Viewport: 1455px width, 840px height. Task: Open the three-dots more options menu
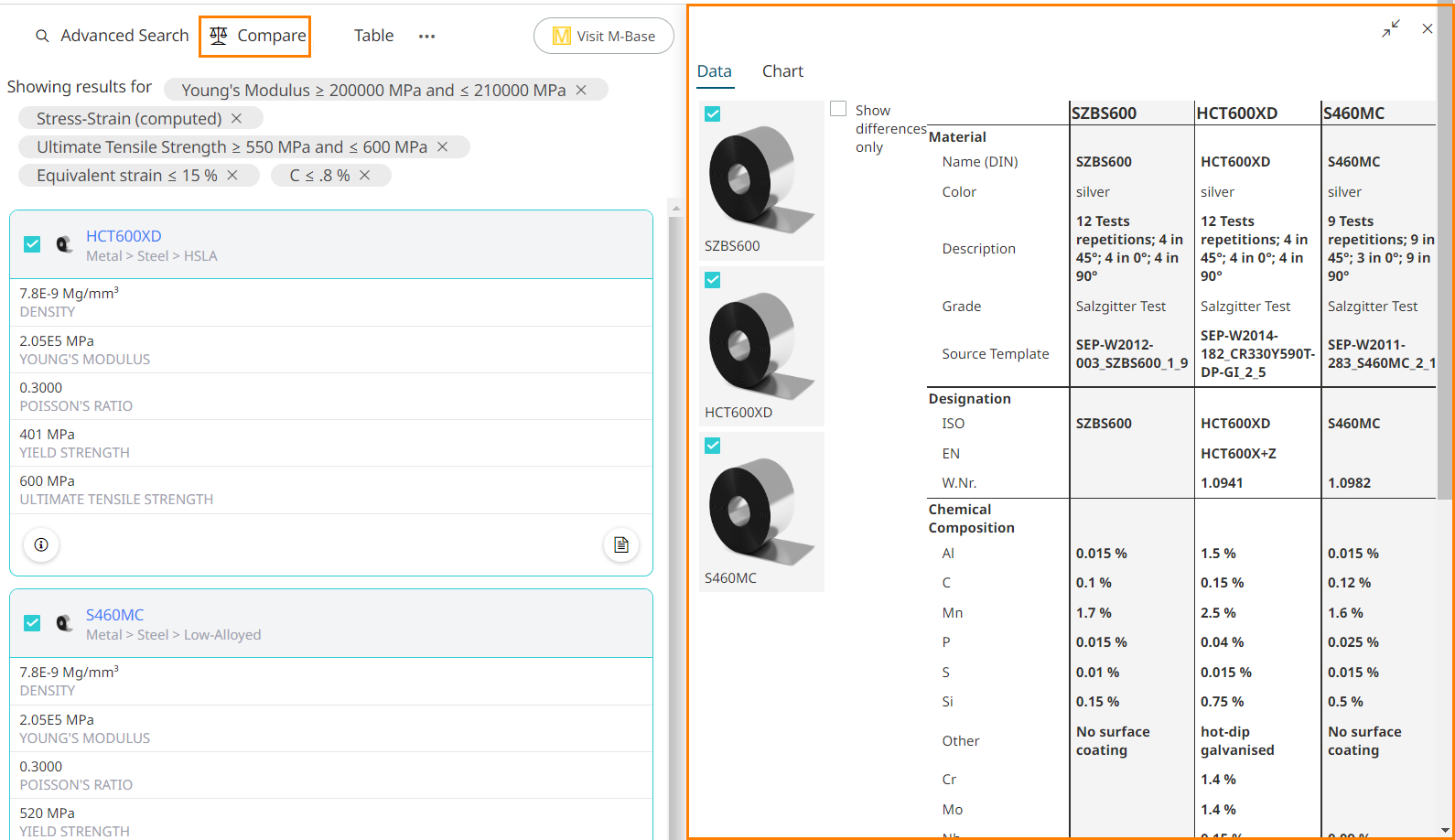[x=426, y=37]
